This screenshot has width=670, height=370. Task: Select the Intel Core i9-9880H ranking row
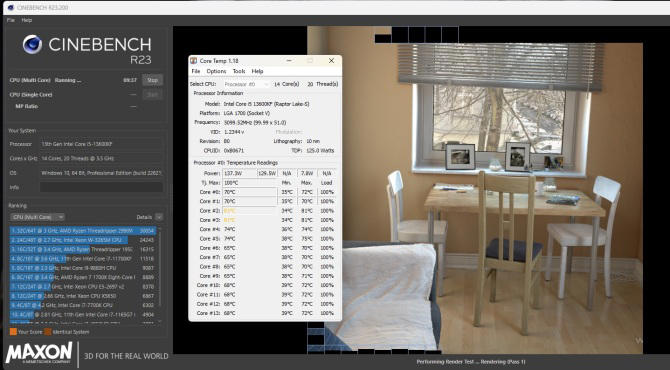click(83, 268)
